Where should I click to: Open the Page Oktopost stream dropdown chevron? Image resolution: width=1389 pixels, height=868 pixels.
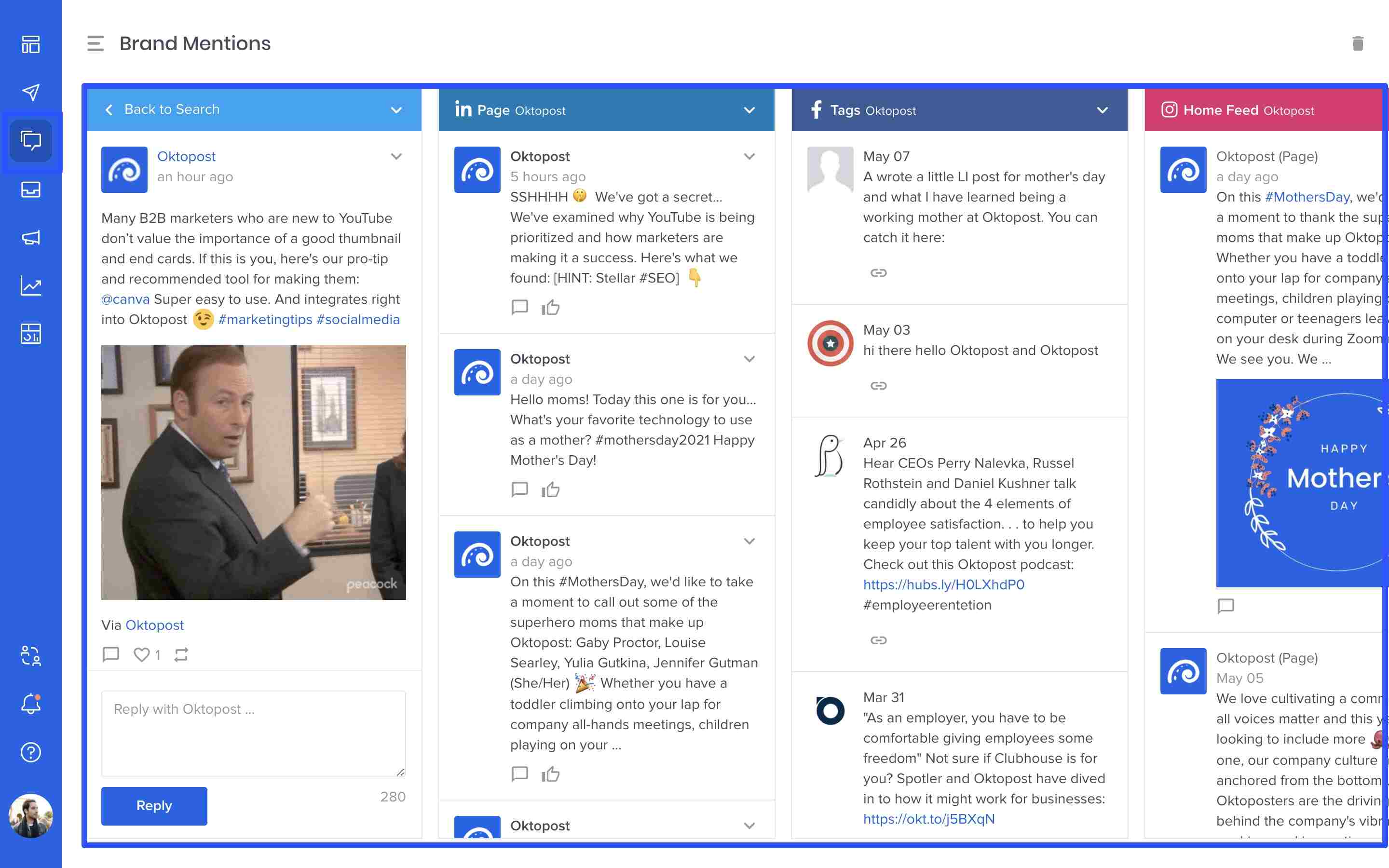pos(749,110)
